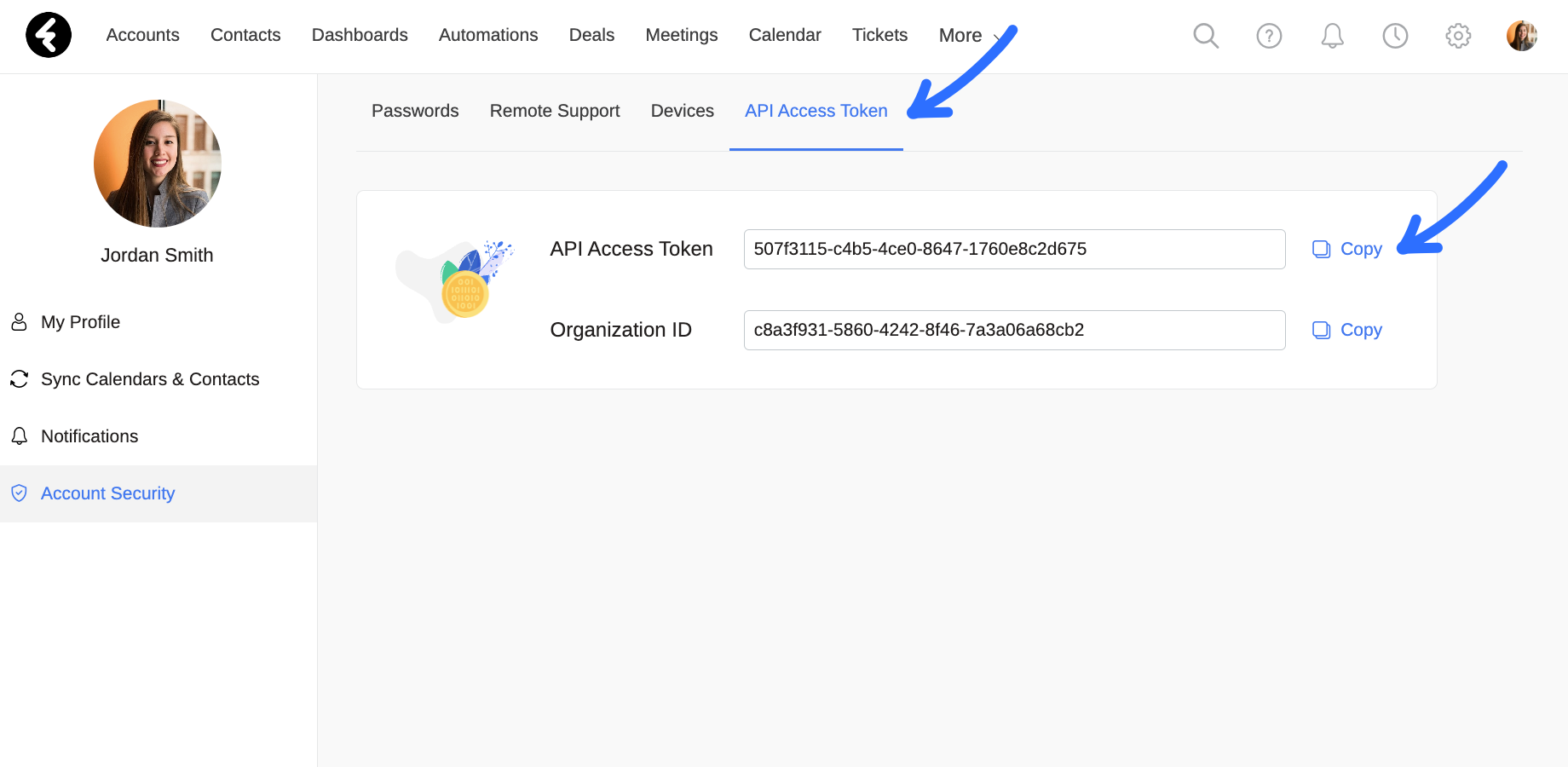Switch to the Passwords tab

click(415, 111)
